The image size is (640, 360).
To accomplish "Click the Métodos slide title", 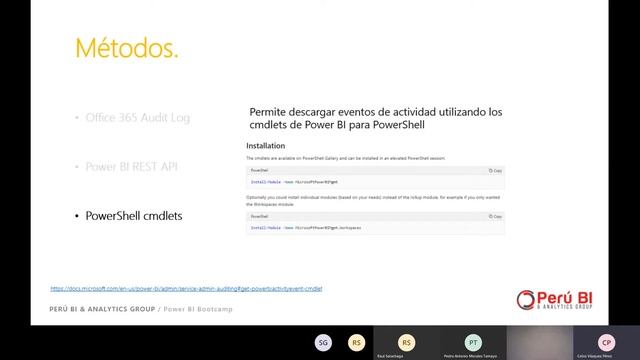I will 127,48.
